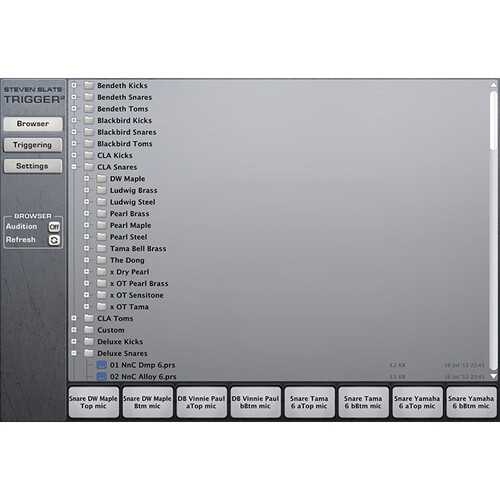Expand the Tama Bell Brass subfolder
This screenshot has height=500, width=500.
point(87,248)
